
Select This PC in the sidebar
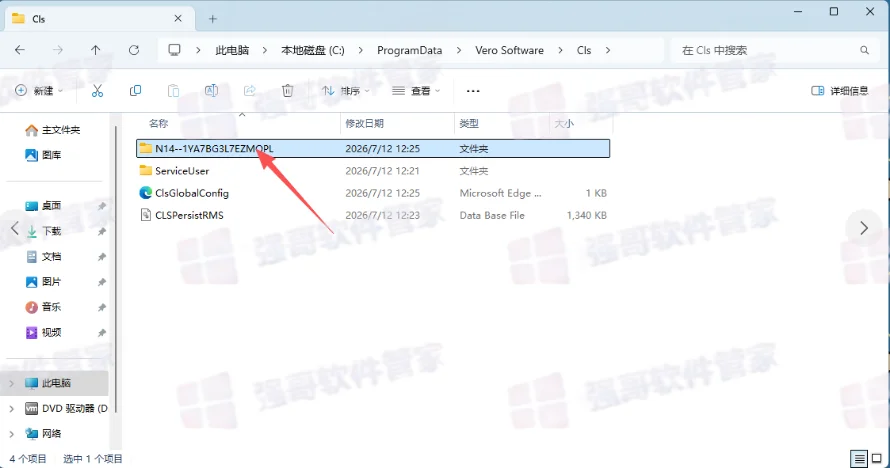pyautogui.click(x=56, y=383)
